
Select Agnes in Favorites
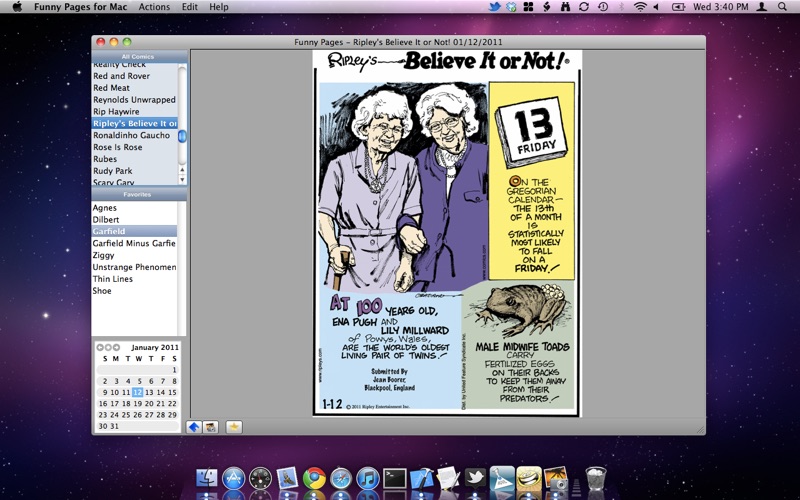click(x=134, y=208)
